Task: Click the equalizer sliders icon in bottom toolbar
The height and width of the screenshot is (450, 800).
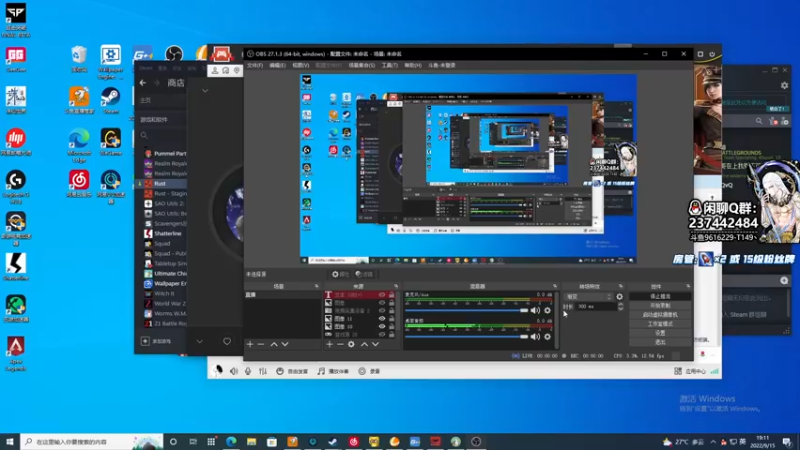Action: click(x=263, y=371)
